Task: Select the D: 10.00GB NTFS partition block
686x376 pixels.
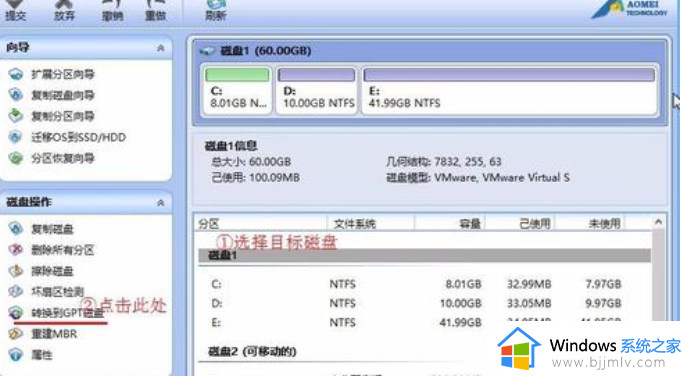Action: pos(317,90)
